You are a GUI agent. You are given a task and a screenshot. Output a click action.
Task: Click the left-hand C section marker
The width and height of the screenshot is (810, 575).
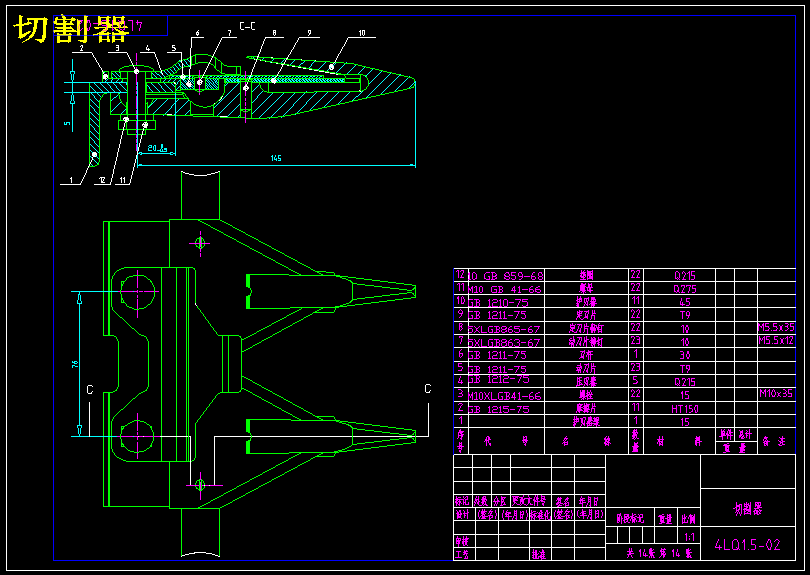[x=90, y=390]
